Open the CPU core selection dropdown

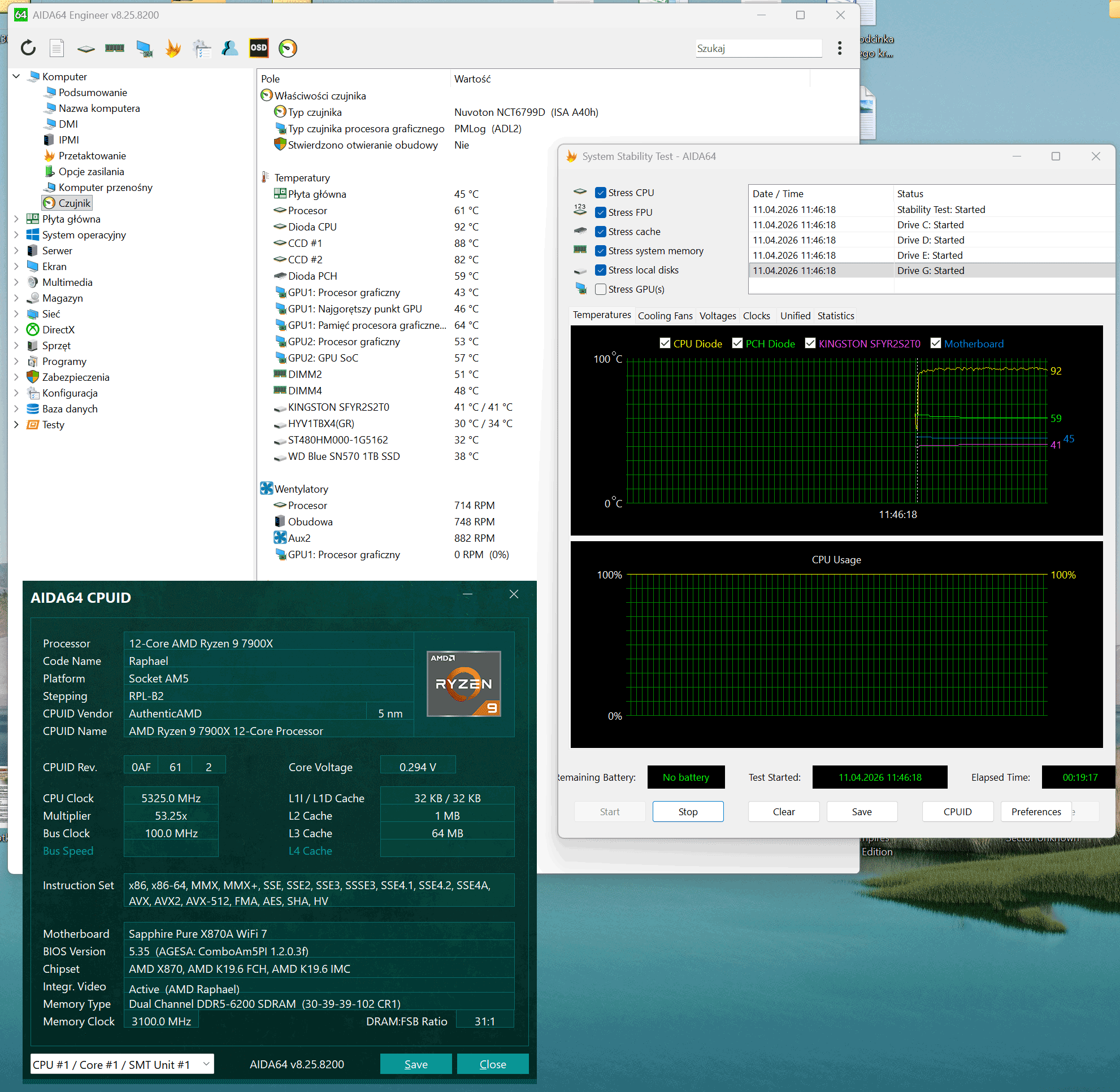pyautogui.click(x=121, y=1064)
